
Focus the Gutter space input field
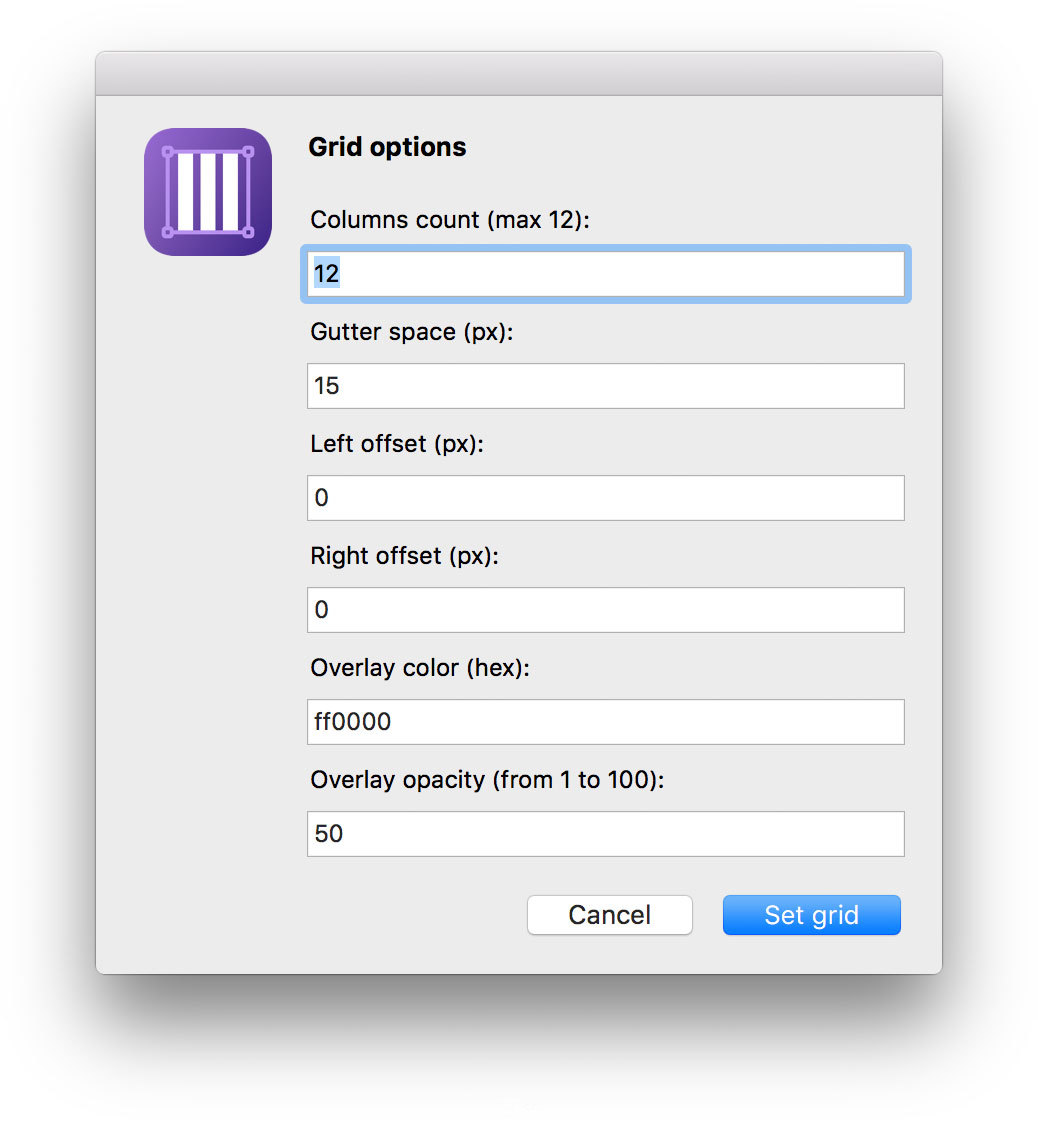(x=605, y=386)
